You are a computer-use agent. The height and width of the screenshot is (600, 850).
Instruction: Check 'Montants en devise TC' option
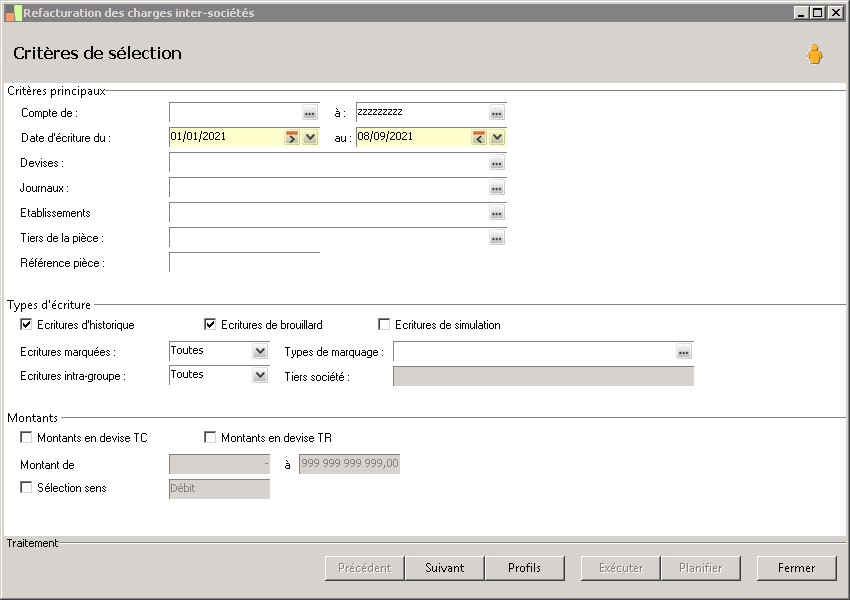coord(26,438)
